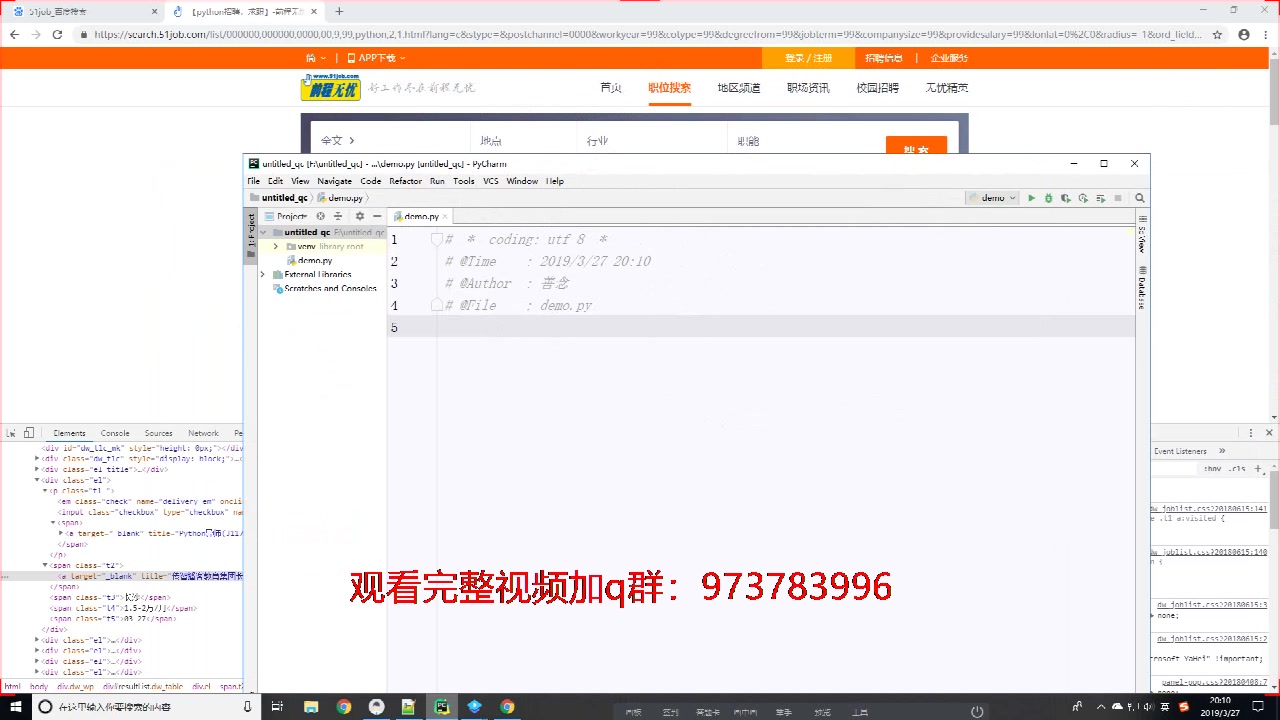The width and height of the screenshot is (1280, 720).
Task: Open Search Everywhere with the magnifier icon
Action: pyautogui.click(x=1140, y=197)
